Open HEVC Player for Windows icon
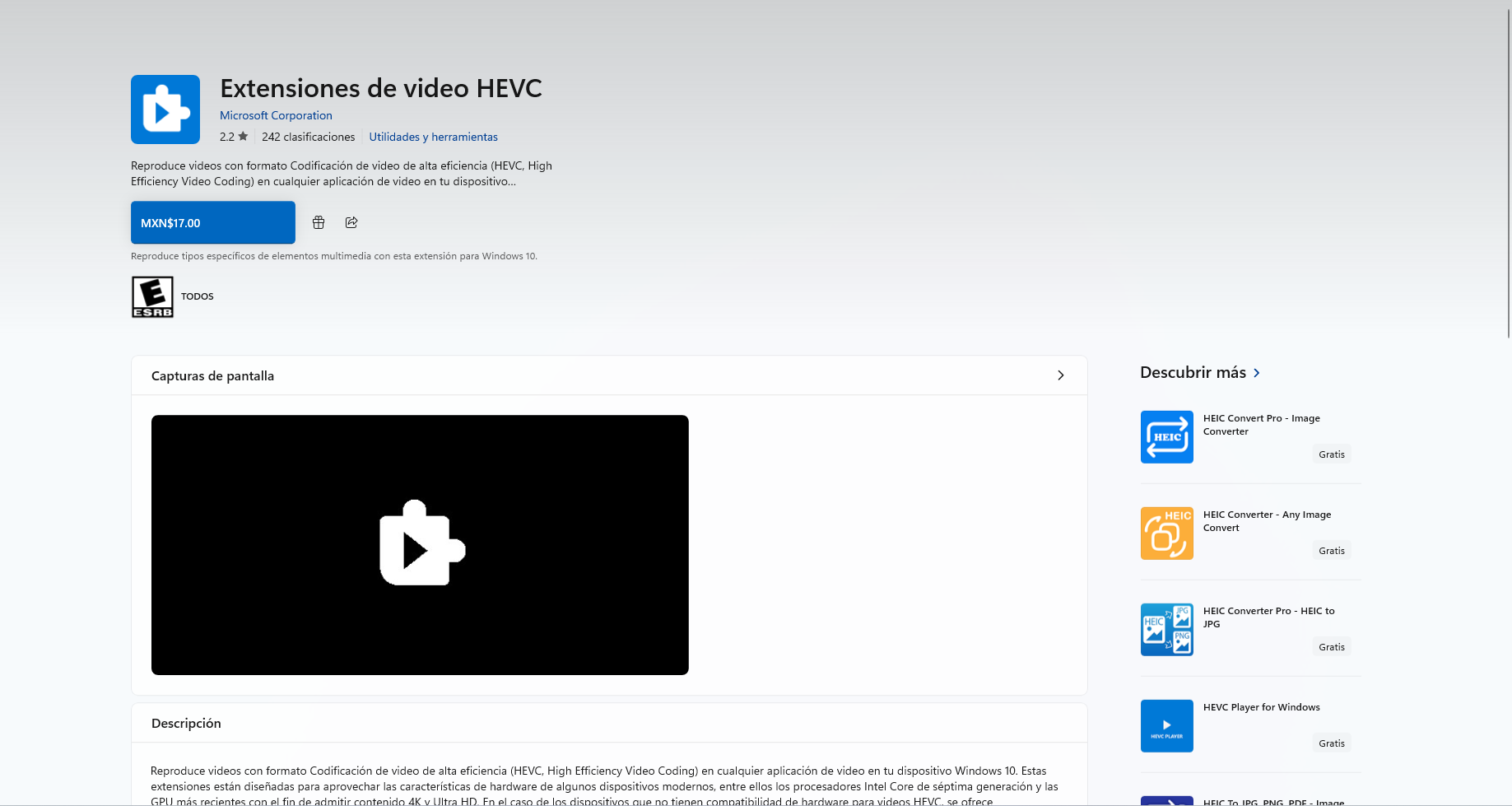This screenshot has width=1512, height=806. pyautogui.click(x=1166, y=726)
